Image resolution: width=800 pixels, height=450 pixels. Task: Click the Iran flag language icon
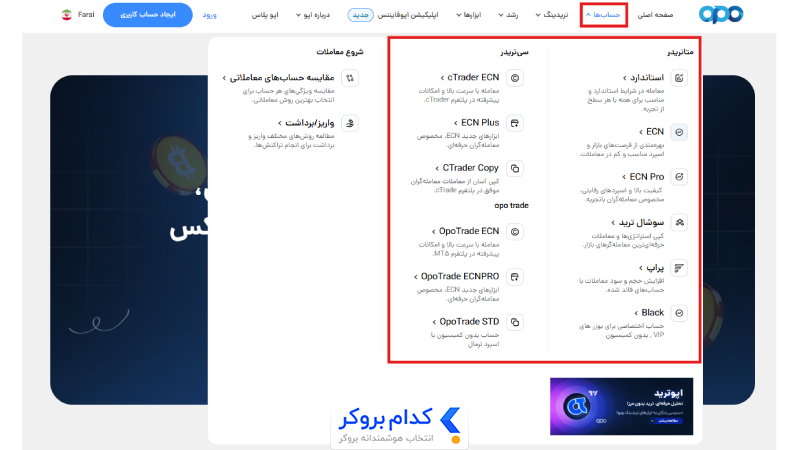(67, 15)
